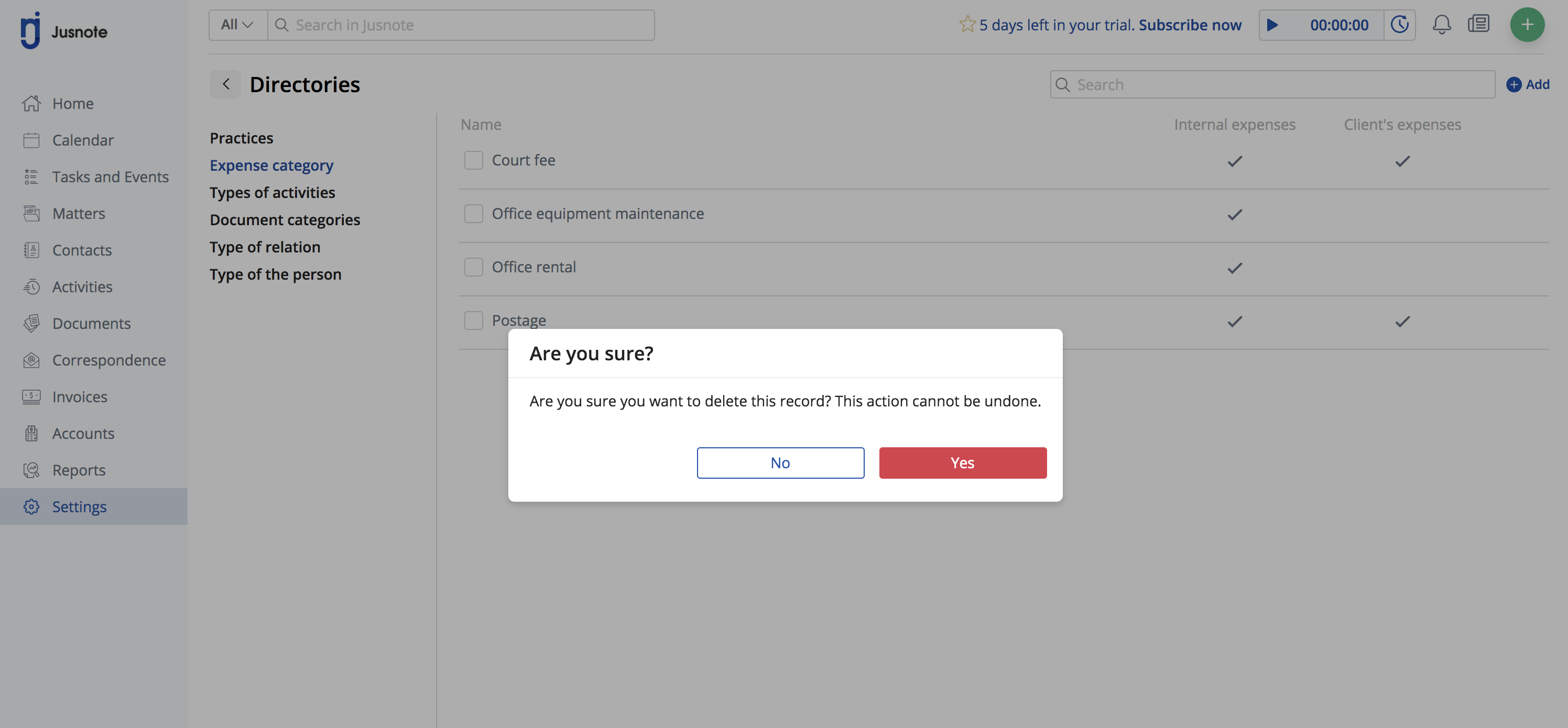1568x728 pixels.
Task: Click Office rental internal expenses checkmark
Action: 1235,268
